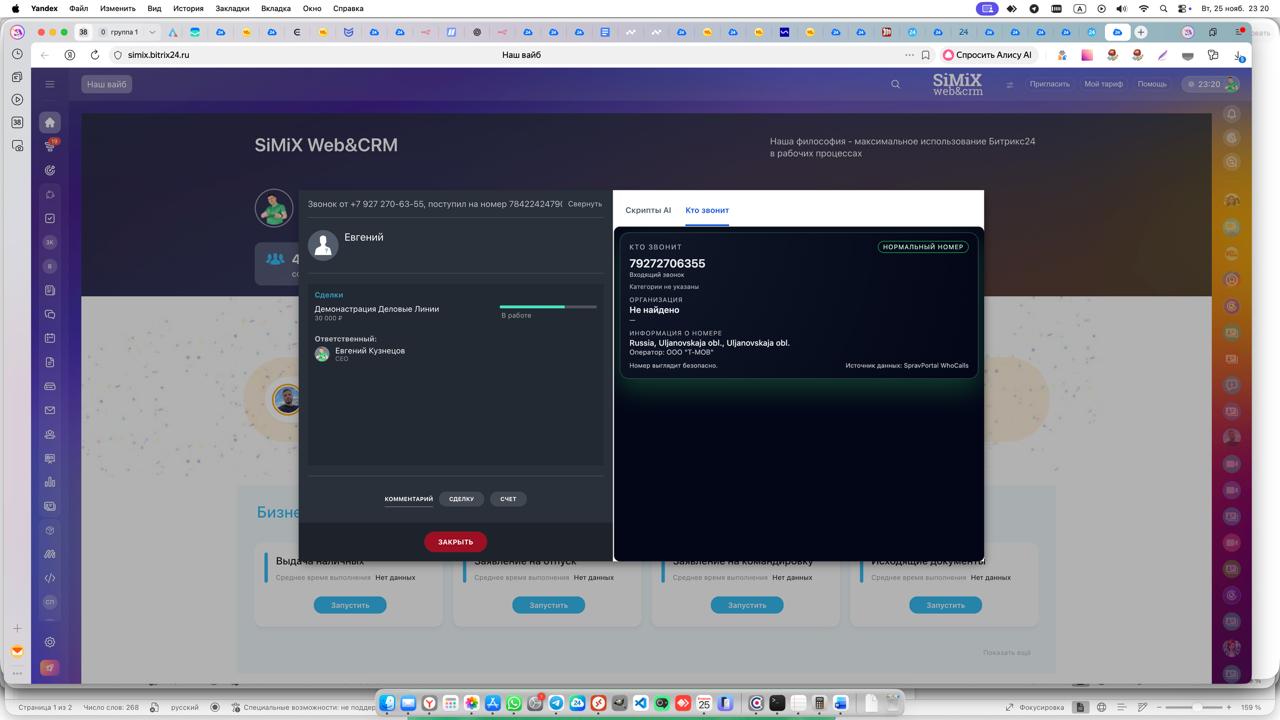Open the App Store from the Dock
Viewport: 1280px width, 720px height.
coord(493,703)
